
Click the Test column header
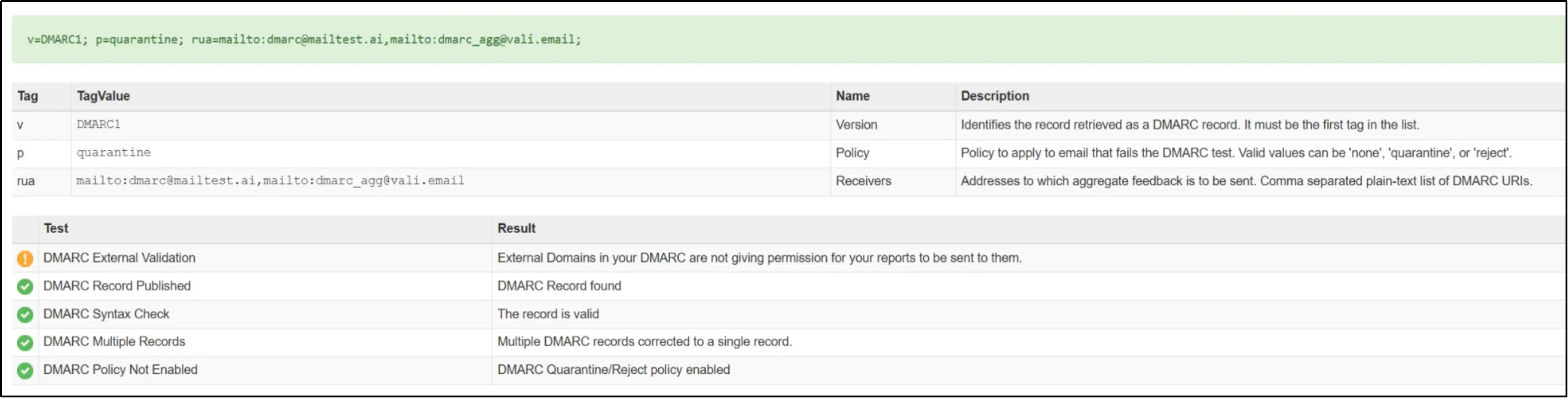(x=56, y=229)
